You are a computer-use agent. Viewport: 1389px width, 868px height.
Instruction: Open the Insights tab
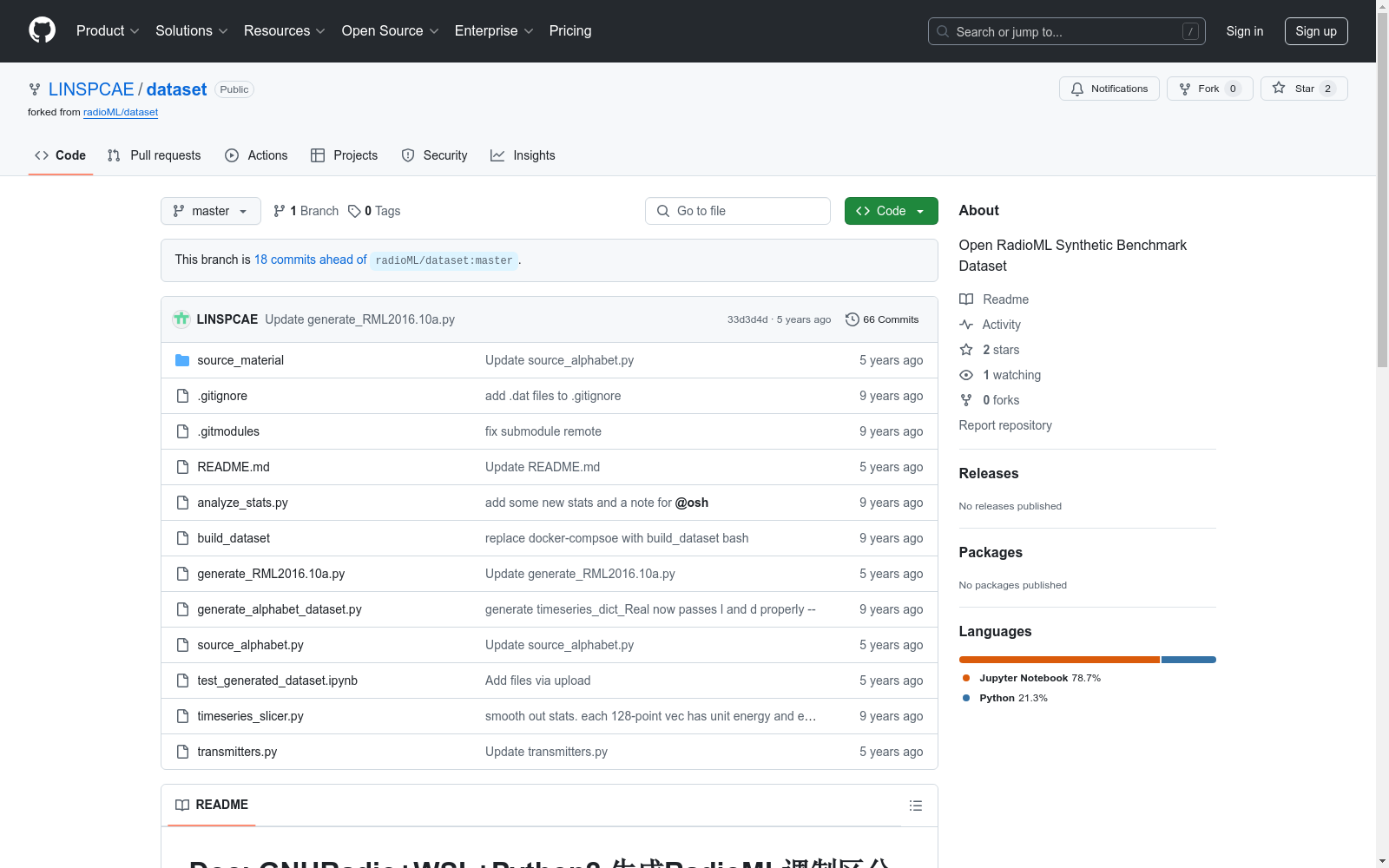523,155
